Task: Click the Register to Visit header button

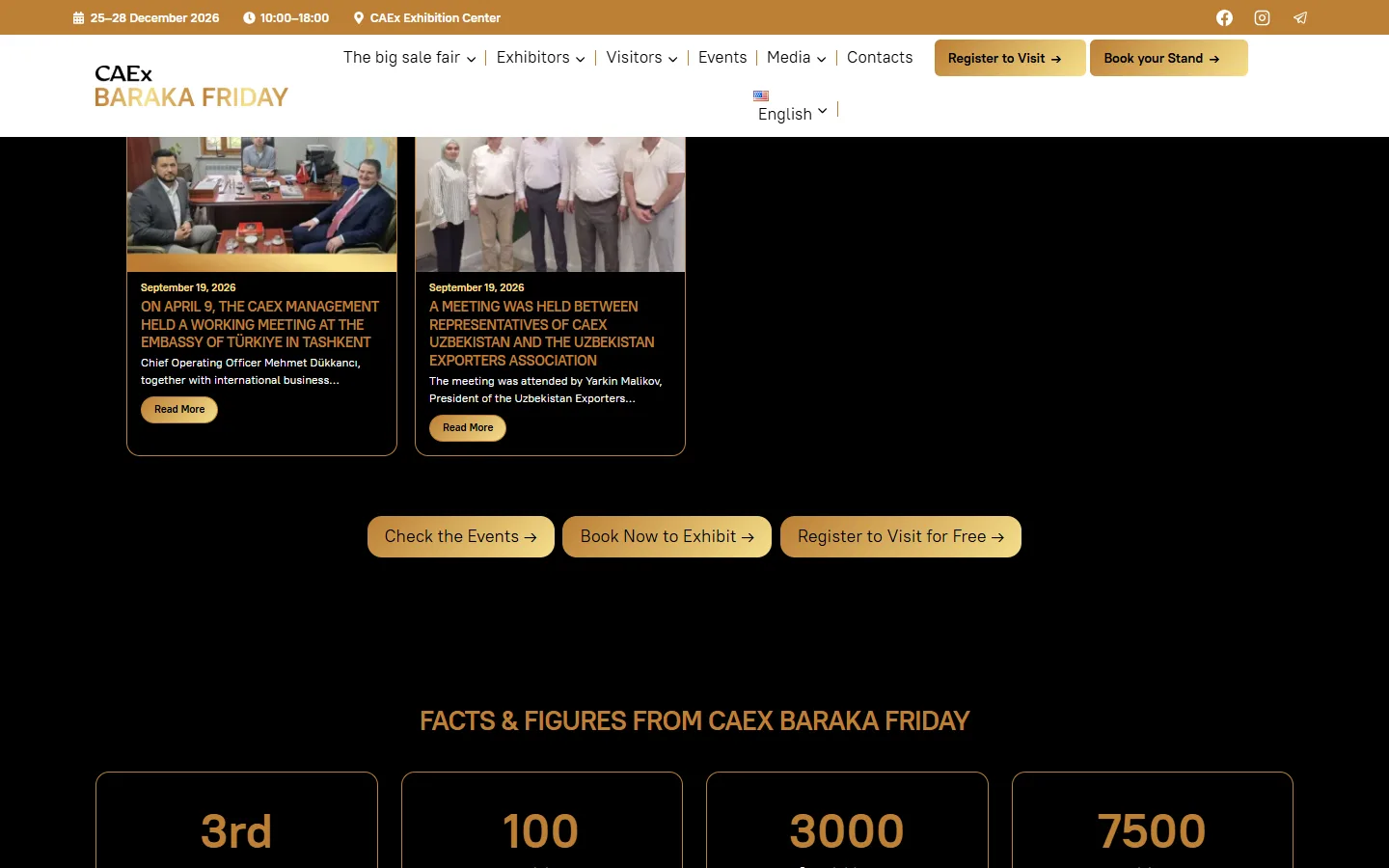Action: (1010, 58)
